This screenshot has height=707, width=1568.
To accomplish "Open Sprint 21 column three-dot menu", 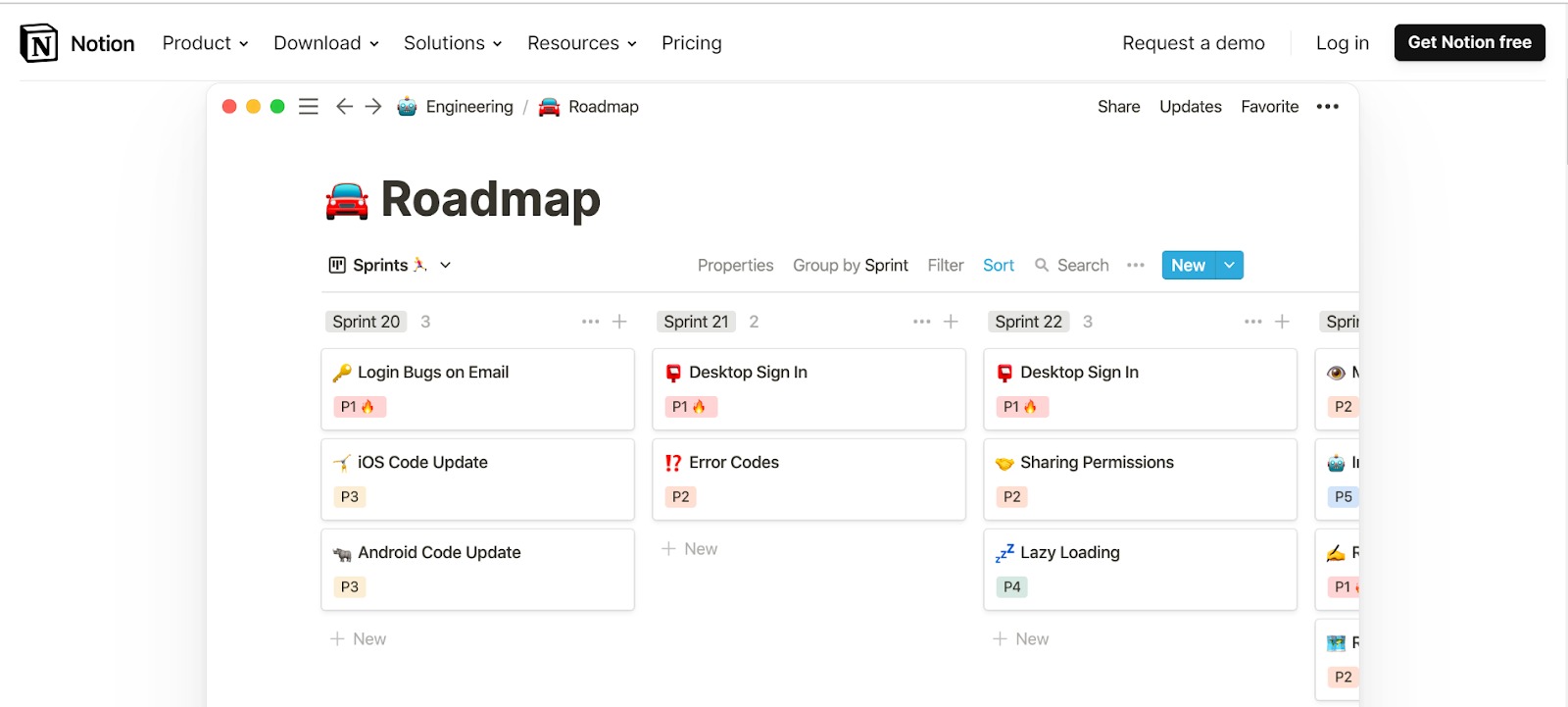I will tap(921, 322).
